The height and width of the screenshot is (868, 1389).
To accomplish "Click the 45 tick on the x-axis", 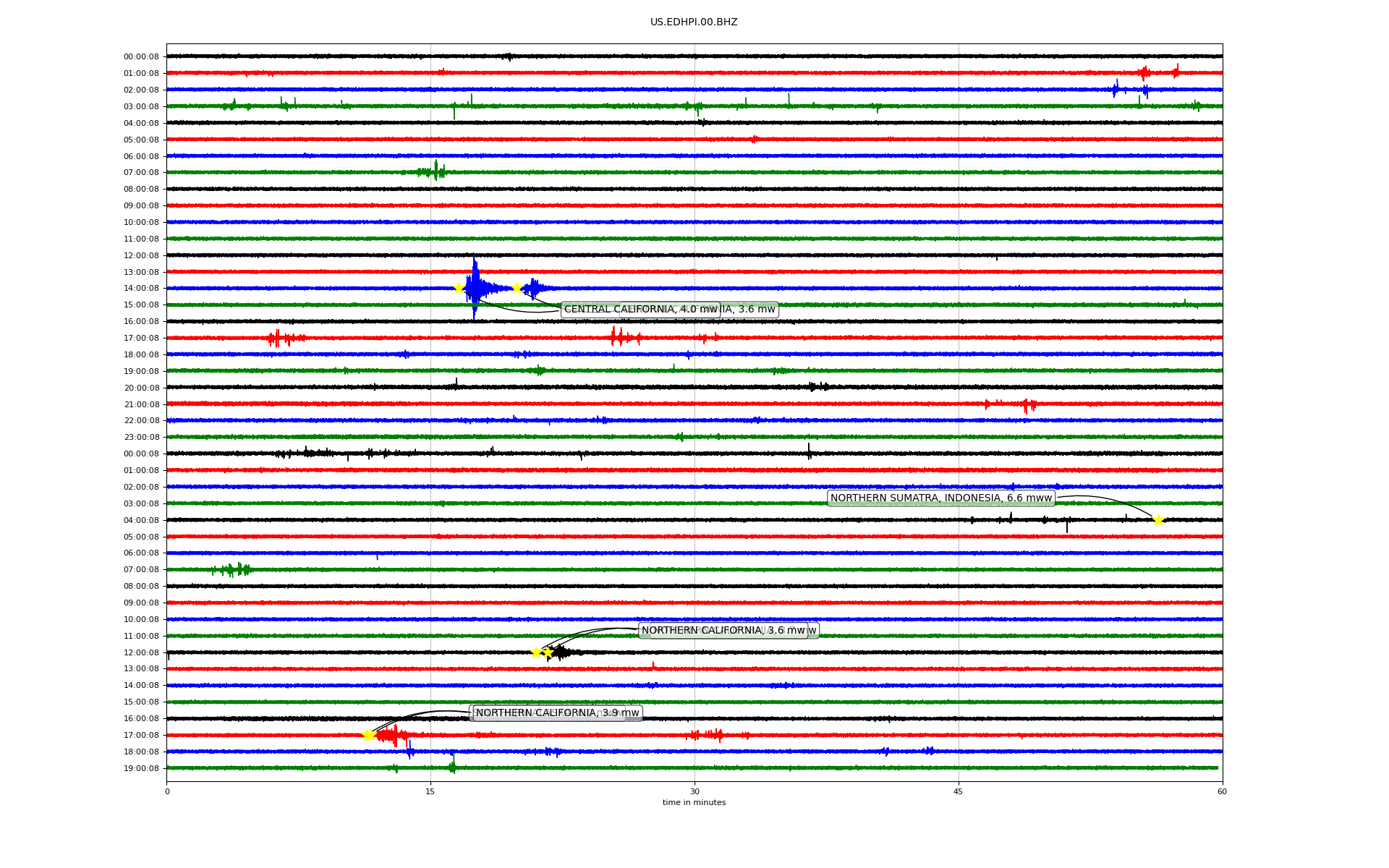I will (959, 791).
